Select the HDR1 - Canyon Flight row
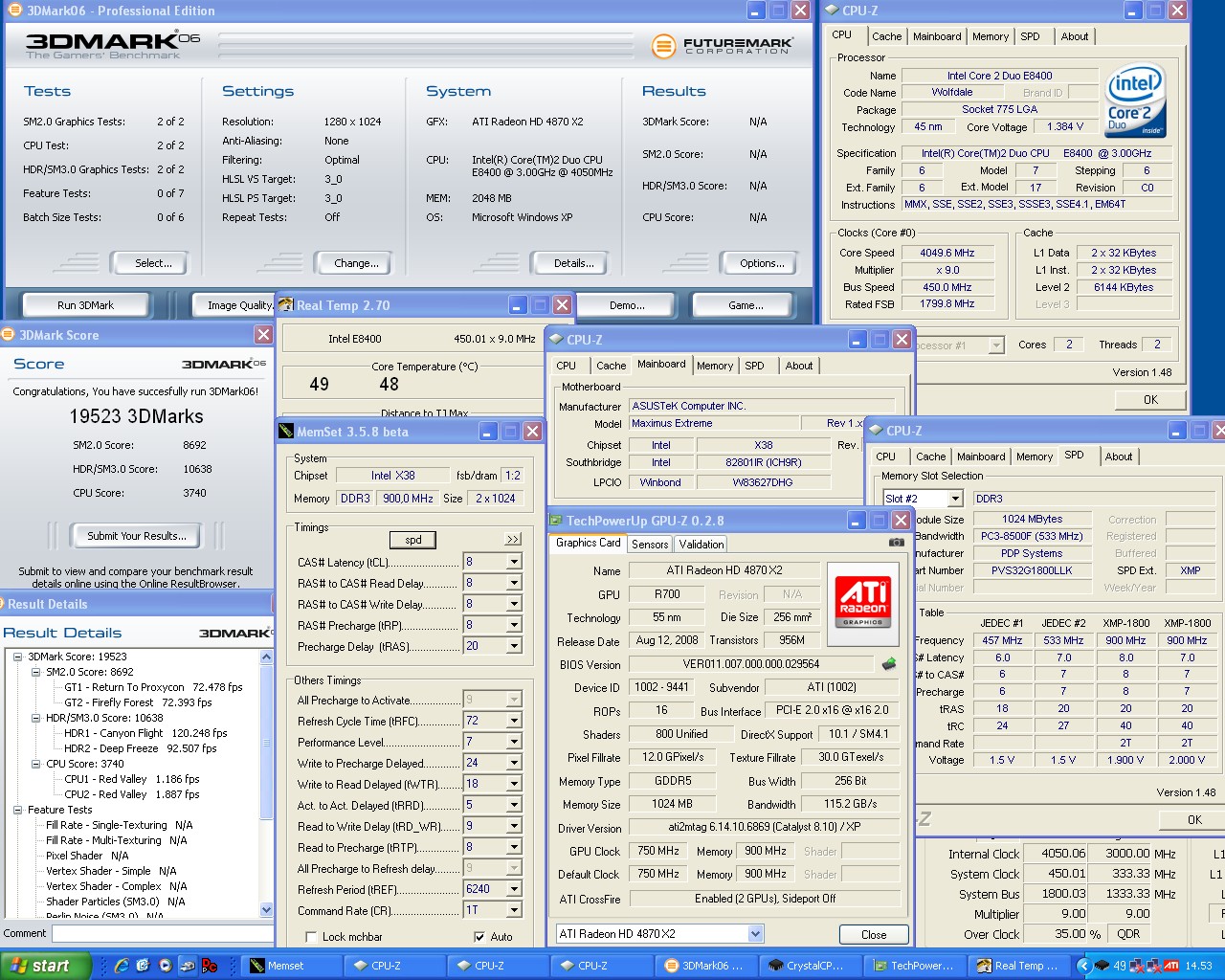Viewport: 1225px width, 980px height. tap(145, 733)
